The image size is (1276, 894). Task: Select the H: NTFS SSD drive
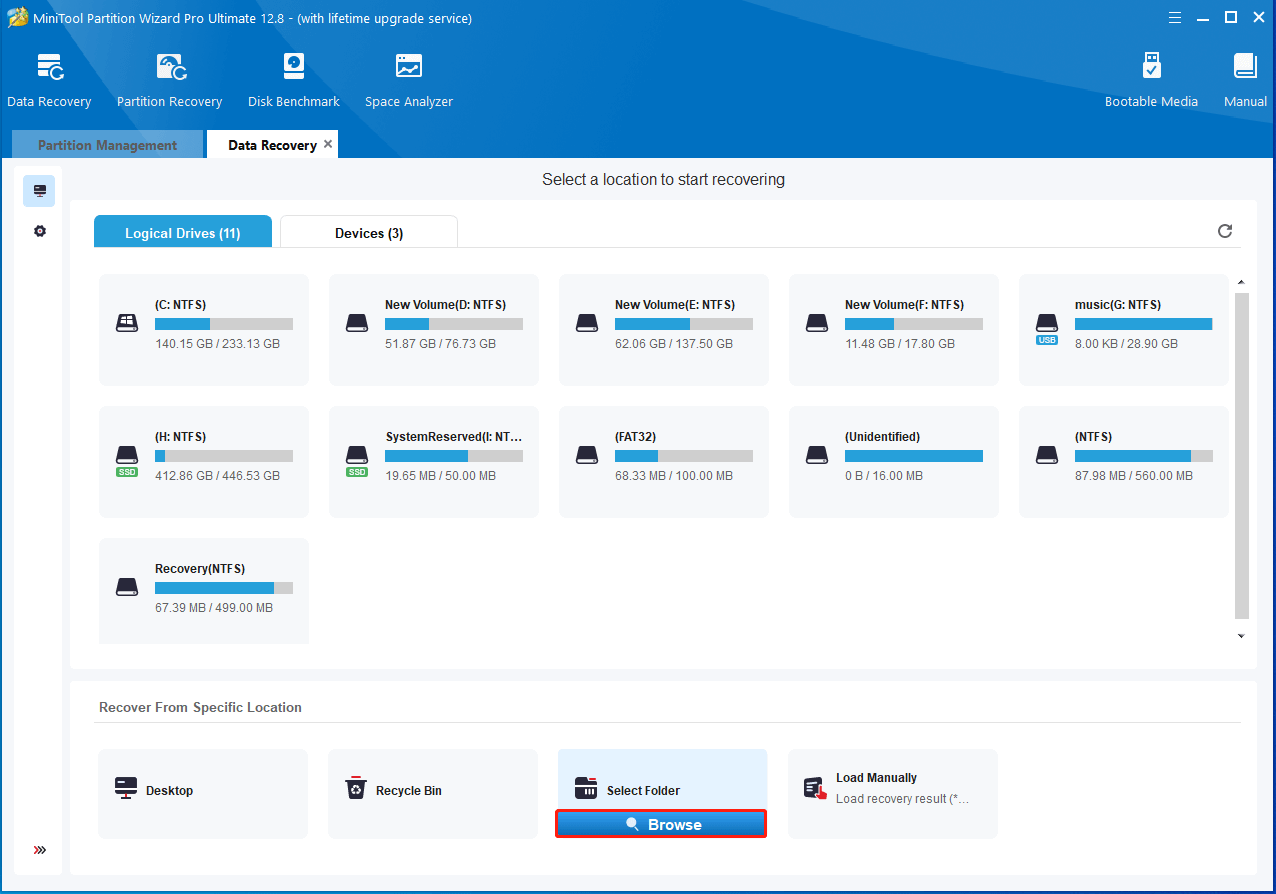[204, 462]
